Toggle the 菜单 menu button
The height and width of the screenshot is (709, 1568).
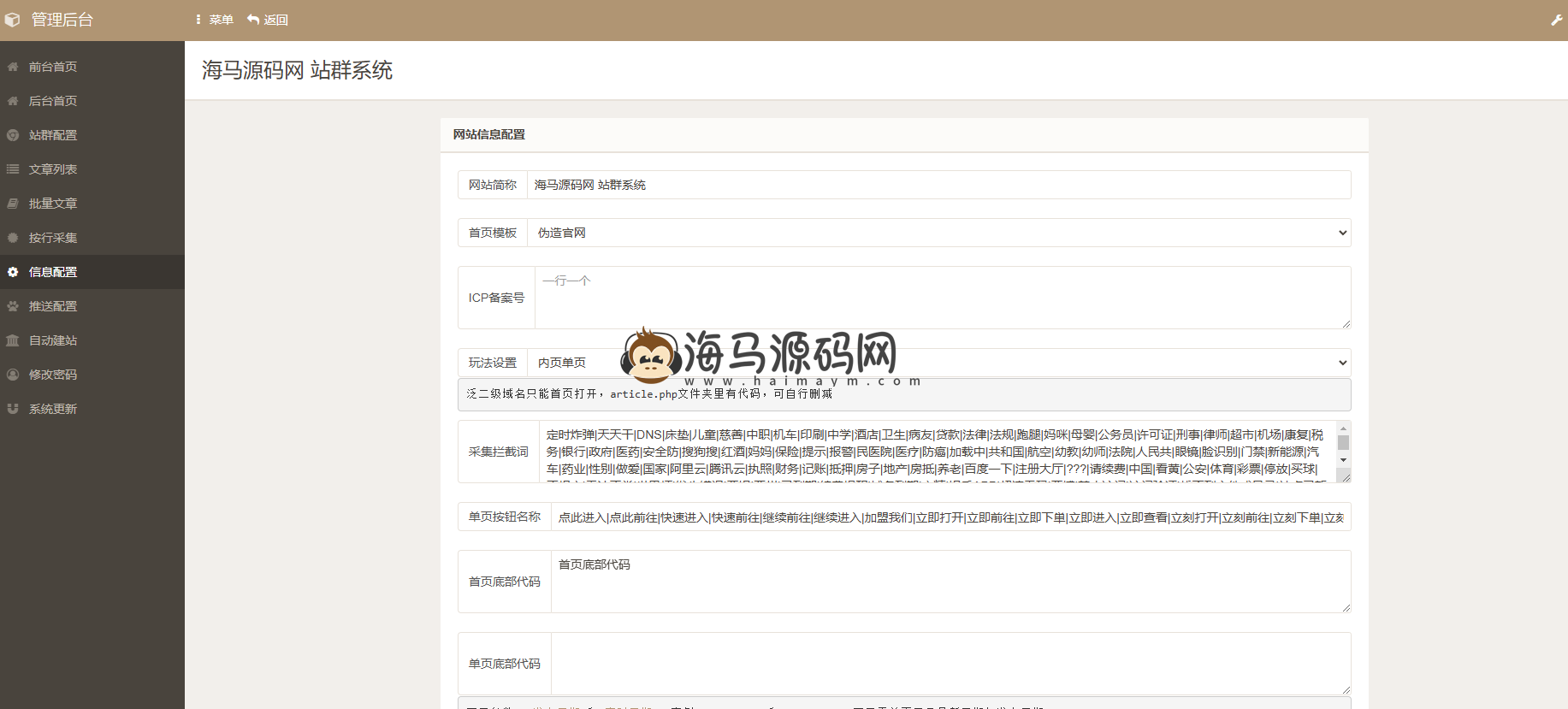click(215, 20)
